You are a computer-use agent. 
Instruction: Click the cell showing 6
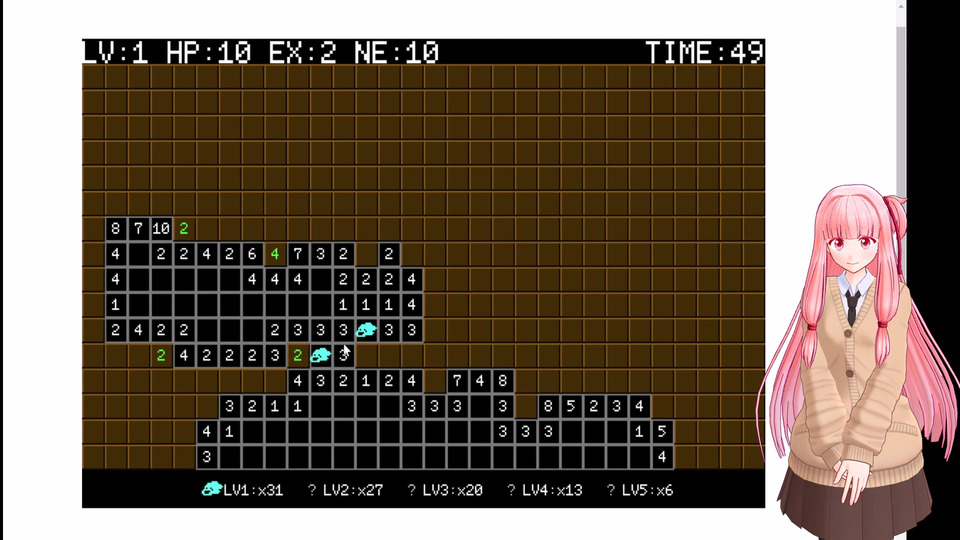[x=252, y=254]
